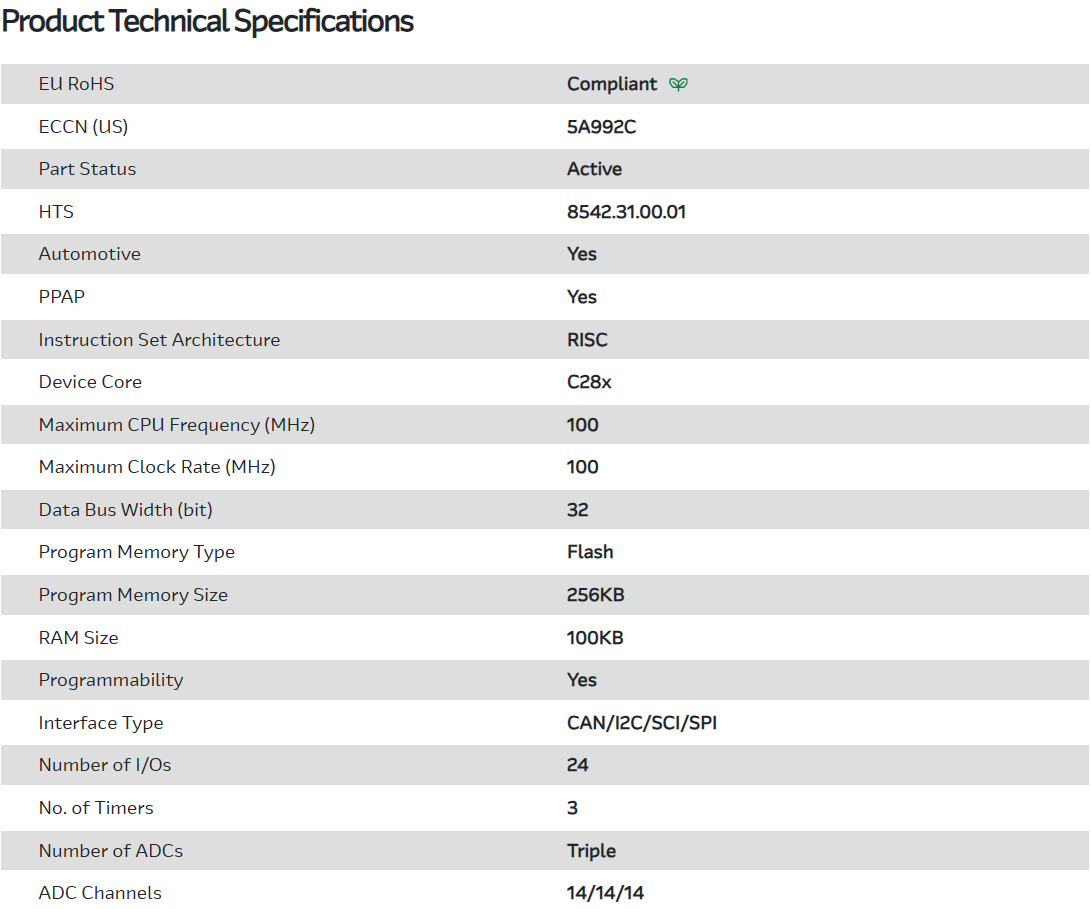Select the Program Memory Size value 256KB
This screenshot has width=1091, height=909.
tap(595, 595)
